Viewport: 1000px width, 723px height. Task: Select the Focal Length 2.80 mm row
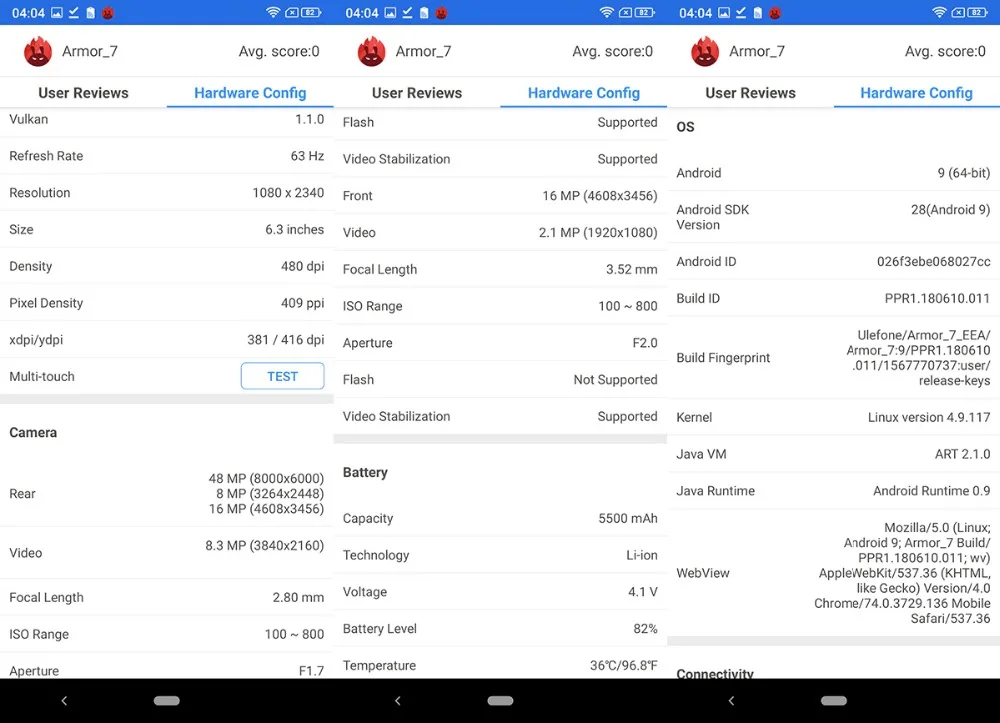pos(166,597)
